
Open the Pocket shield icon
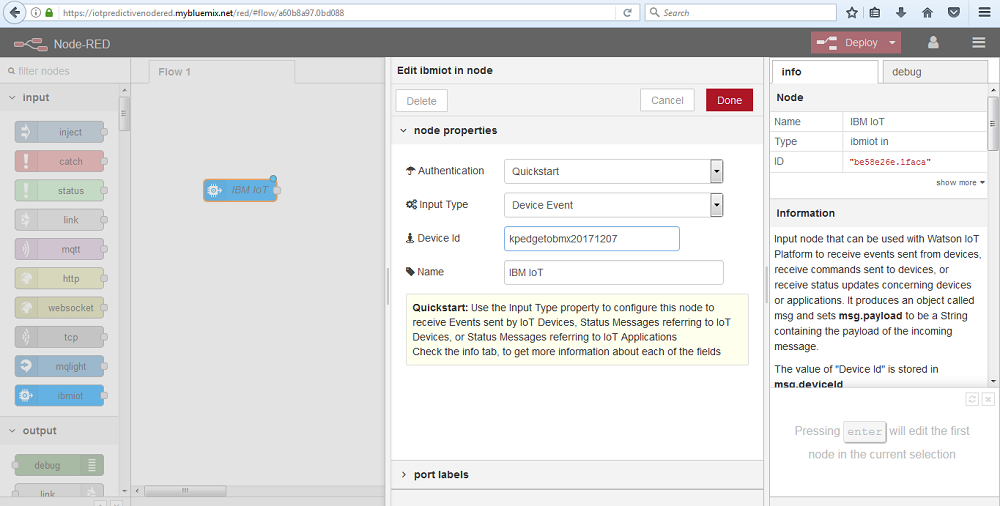tap(953, 12)
